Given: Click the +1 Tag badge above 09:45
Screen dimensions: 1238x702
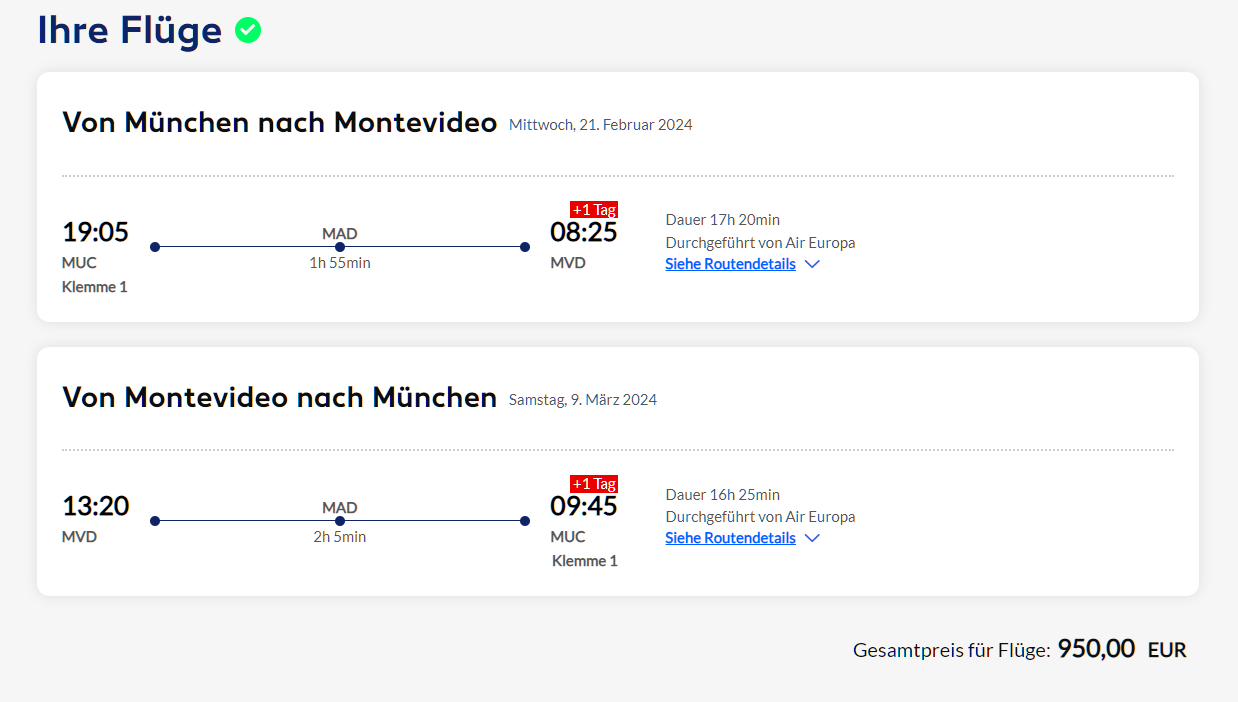Looking at the screenshot, I should tap(594, 484).
